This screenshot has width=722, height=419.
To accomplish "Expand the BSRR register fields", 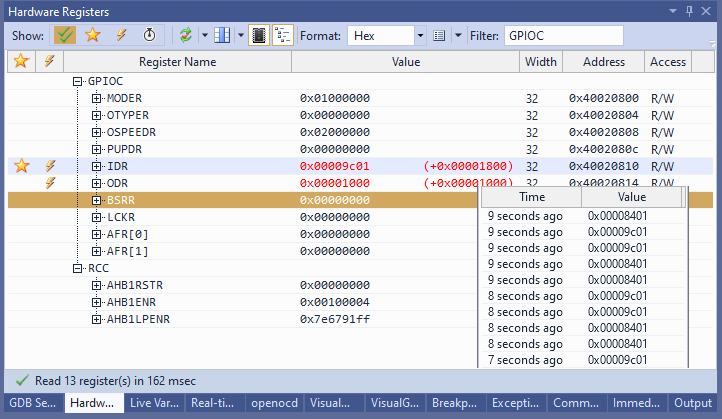I will pyautogui.click(x=96, y=200).
